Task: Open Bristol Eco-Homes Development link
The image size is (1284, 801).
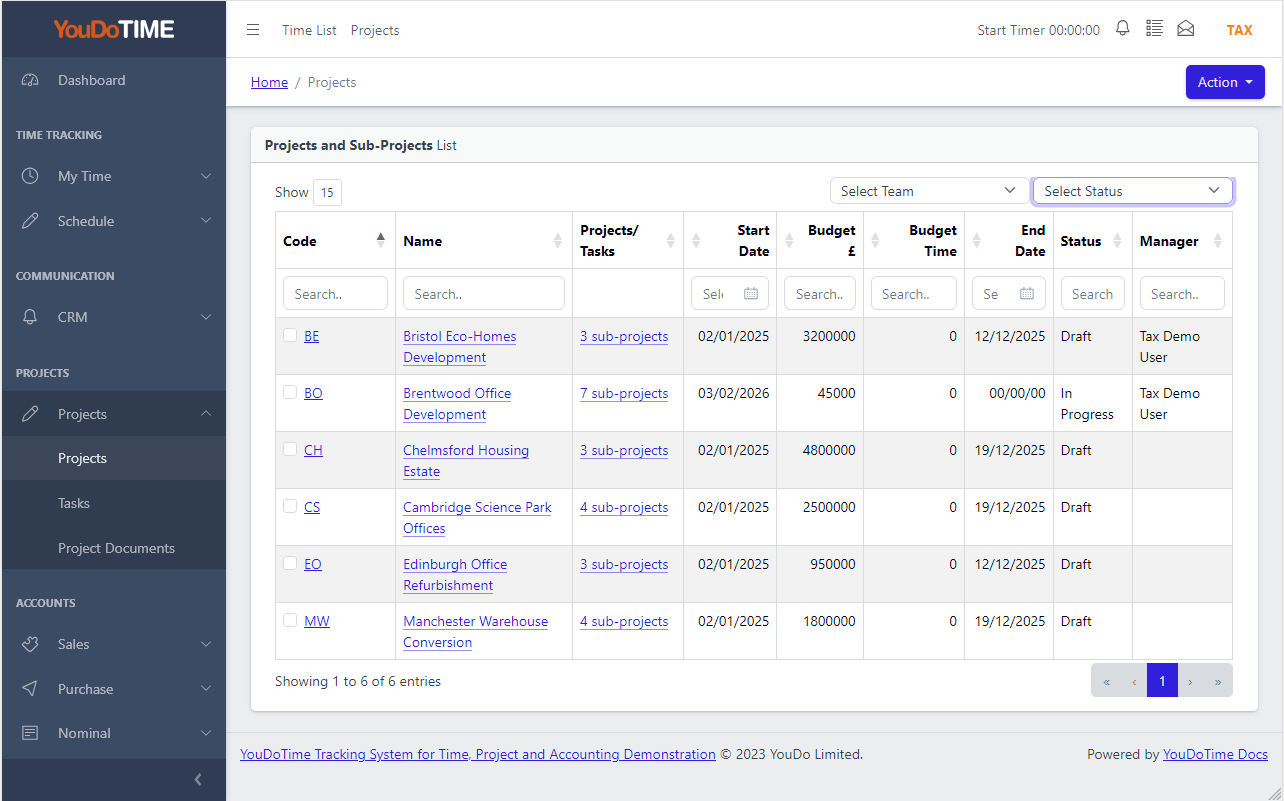Action: [x=460, y=347]
